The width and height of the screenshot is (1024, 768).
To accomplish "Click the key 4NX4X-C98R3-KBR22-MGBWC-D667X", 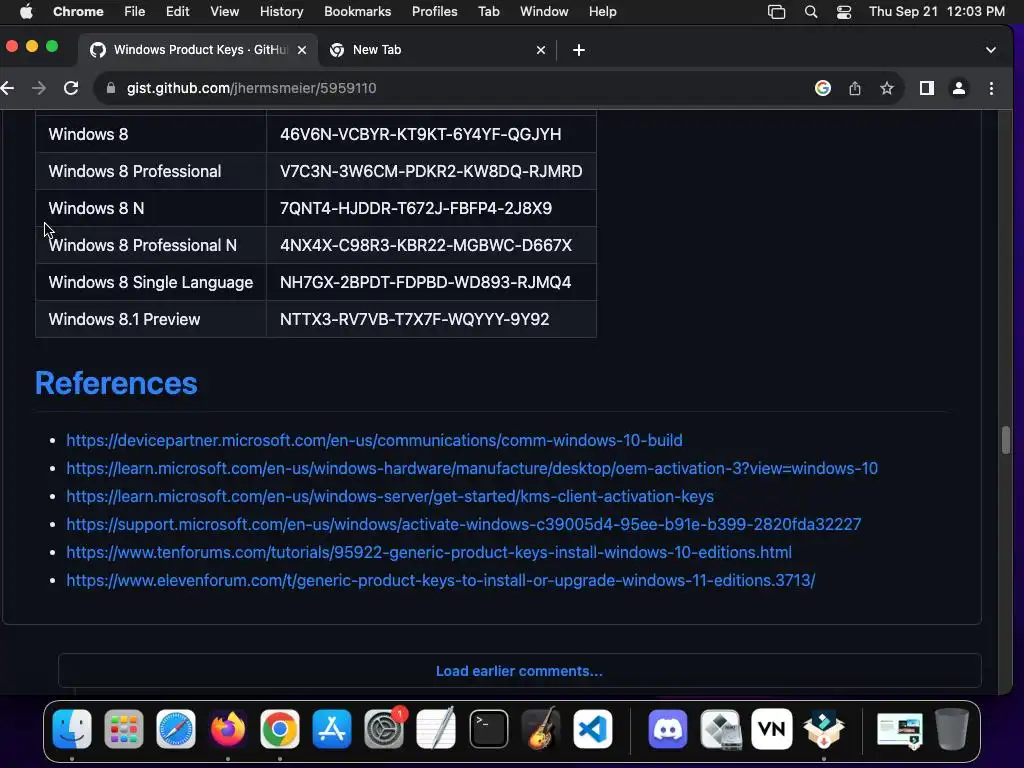I will coord(426,246).
